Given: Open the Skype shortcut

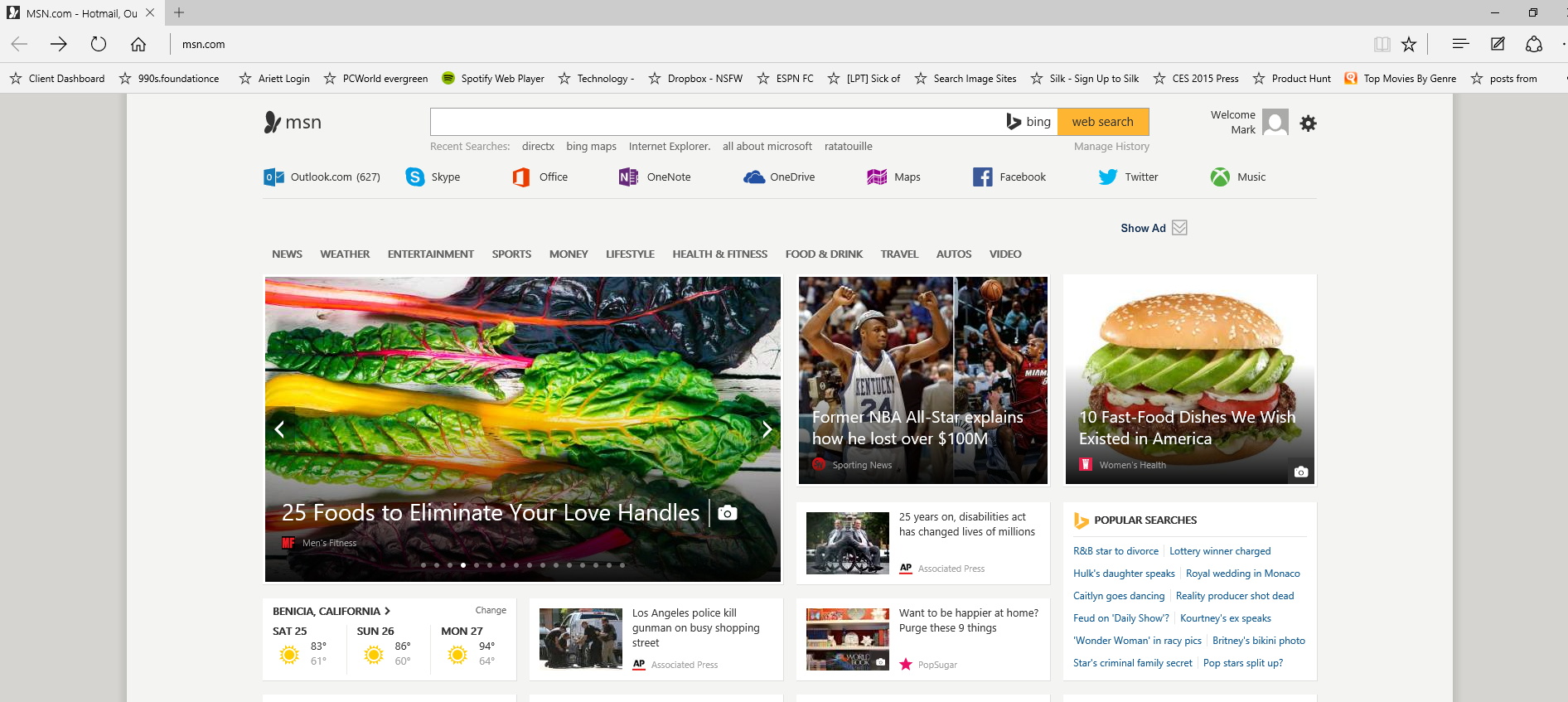Looking at the screenshot, I should (433, 177).
